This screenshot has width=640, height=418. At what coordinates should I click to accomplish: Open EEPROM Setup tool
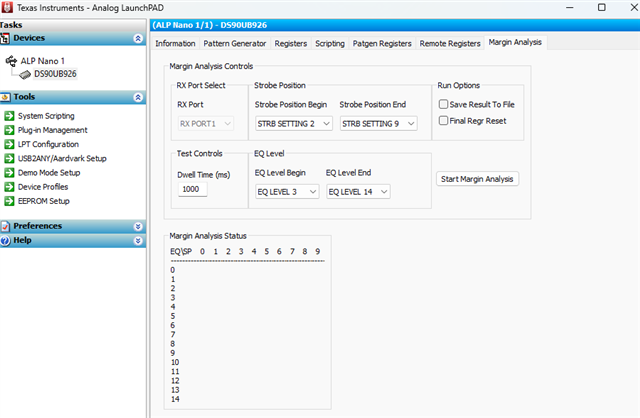(x=44, y=201)
